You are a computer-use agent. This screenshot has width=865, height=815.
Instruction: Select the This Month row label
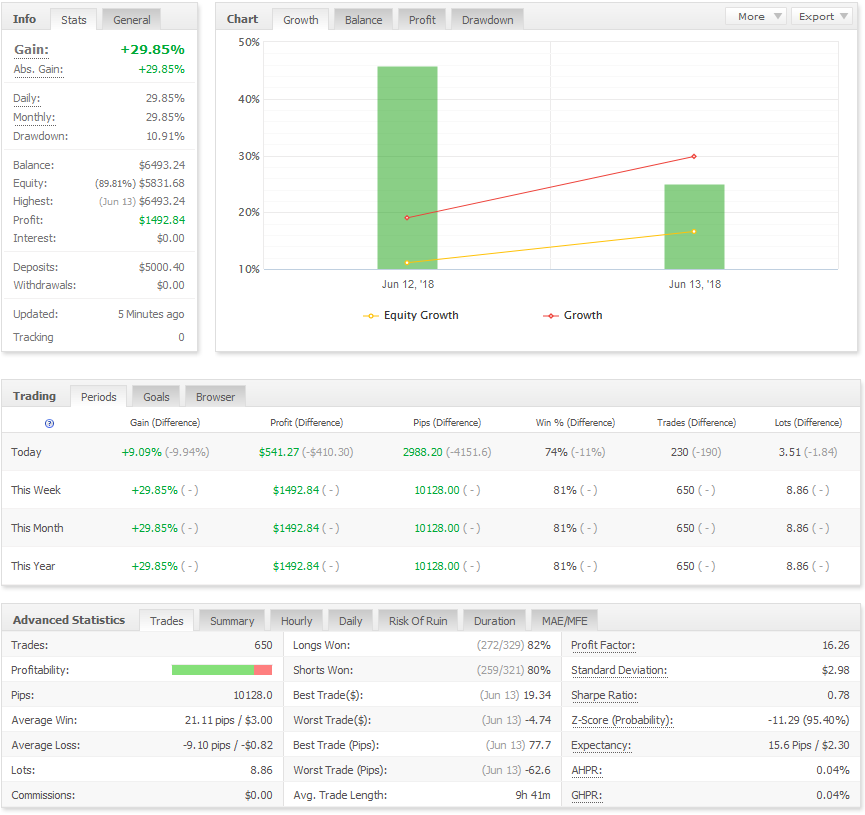37,528
